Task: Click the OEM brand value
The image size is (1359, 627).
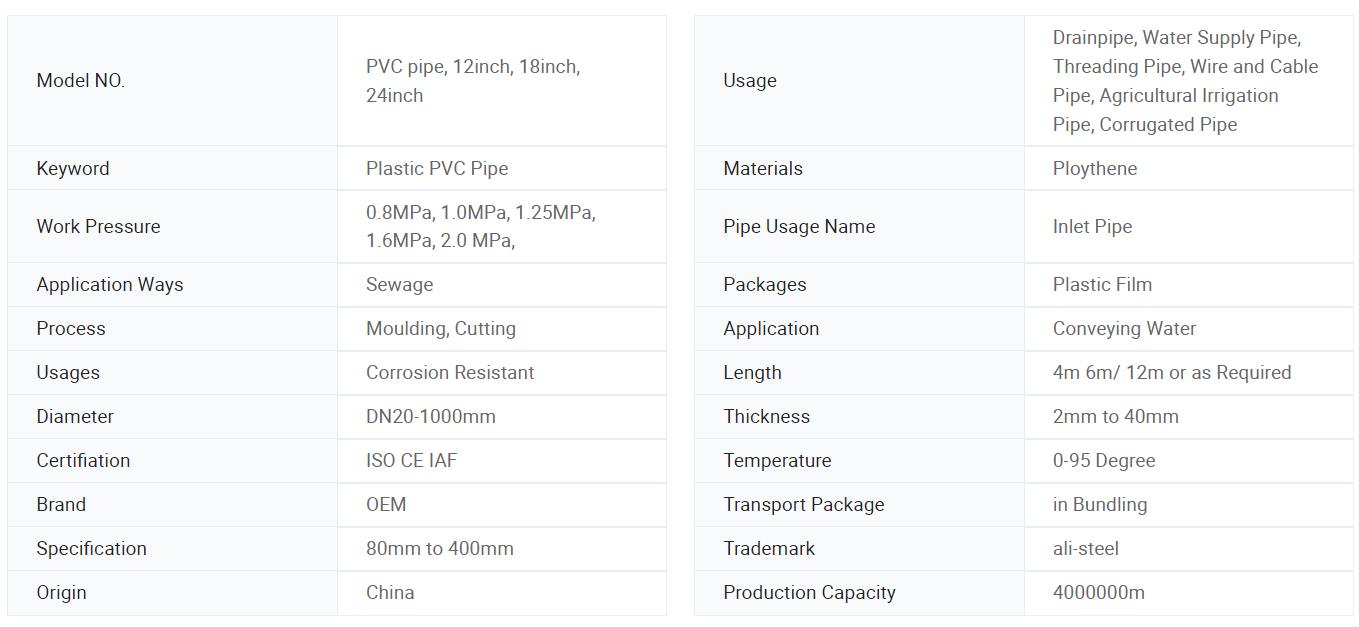Action: pyautogui.click(x=386, y=504)
